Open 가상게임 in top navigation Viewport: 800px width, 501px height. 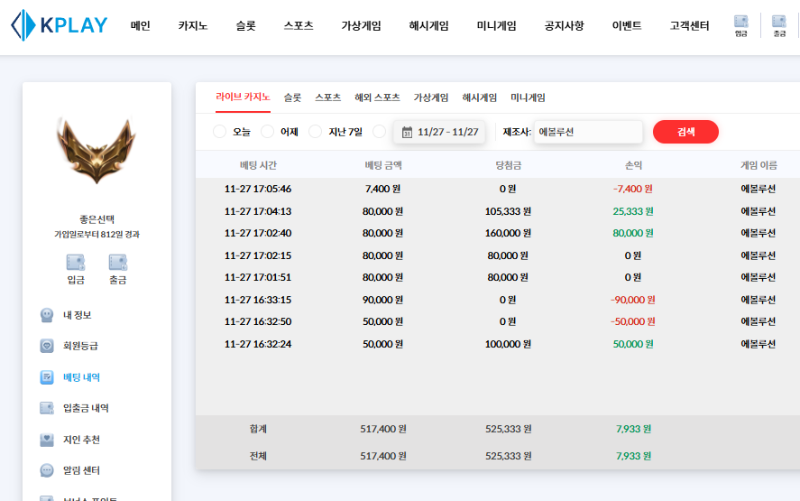361,26
